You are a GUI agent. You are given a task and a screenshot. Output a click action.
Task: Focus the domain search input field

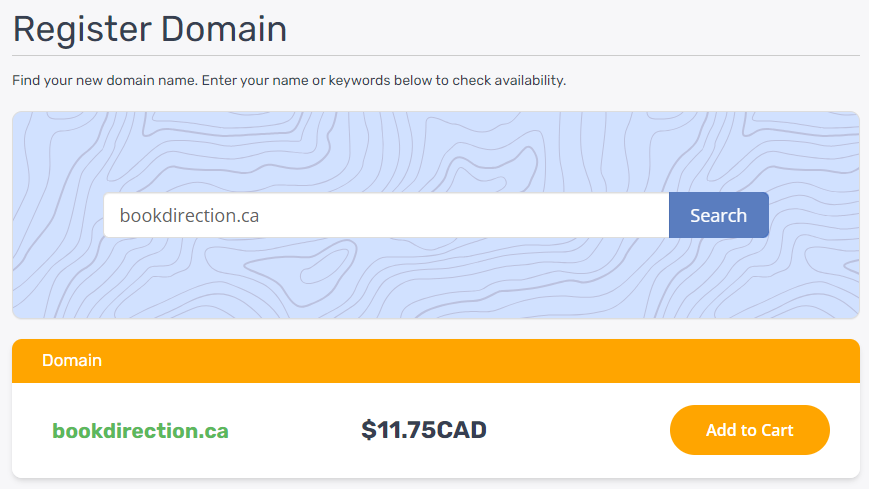pyautogui.click(x=386, y=215)
